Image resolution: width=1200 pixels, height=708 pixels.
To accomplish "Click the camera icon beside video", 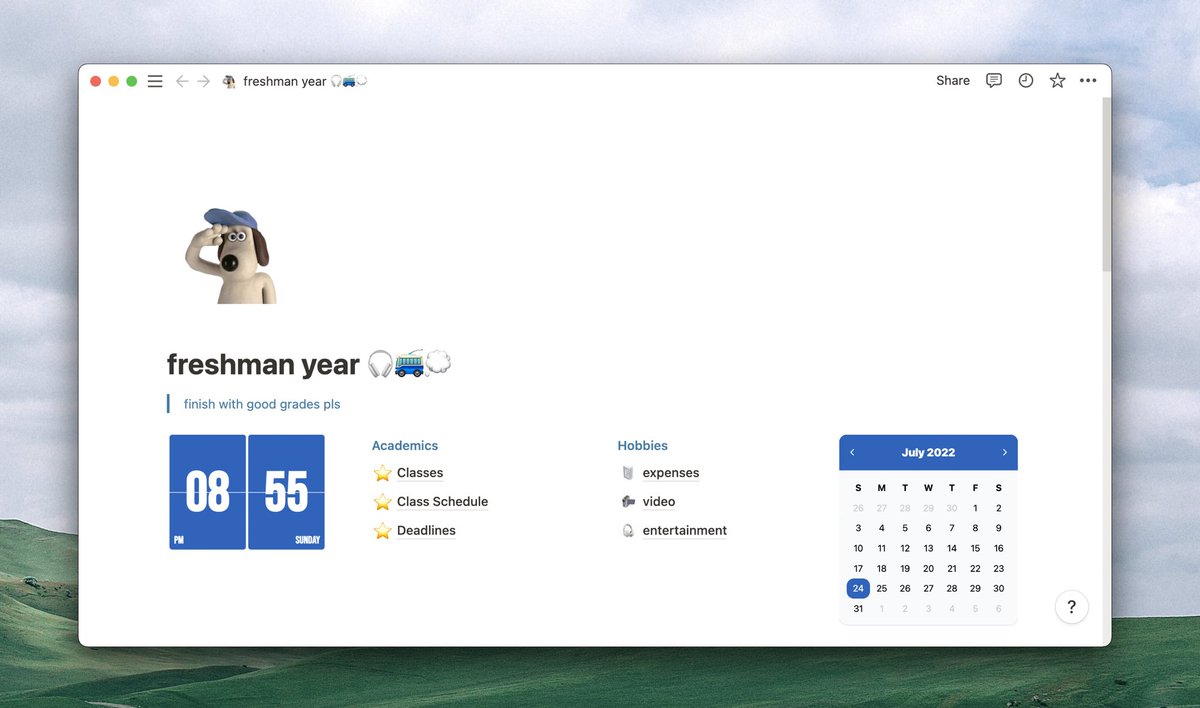I will click(628, 502).
